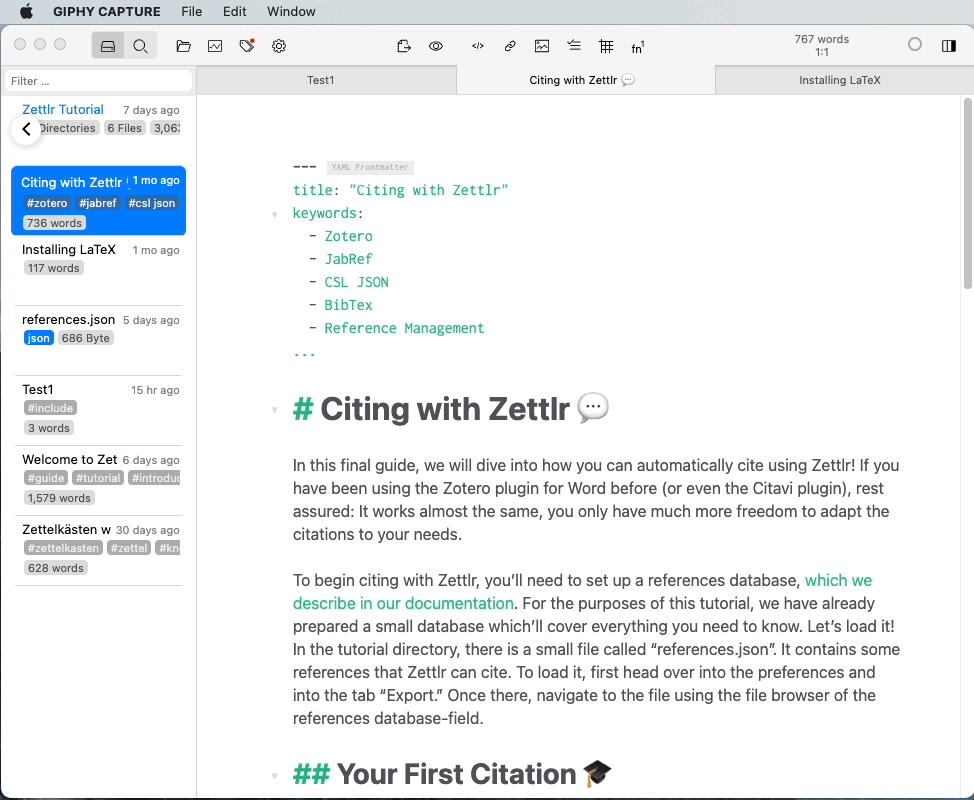View writing statistics via the chart icon

pos(215,45)
